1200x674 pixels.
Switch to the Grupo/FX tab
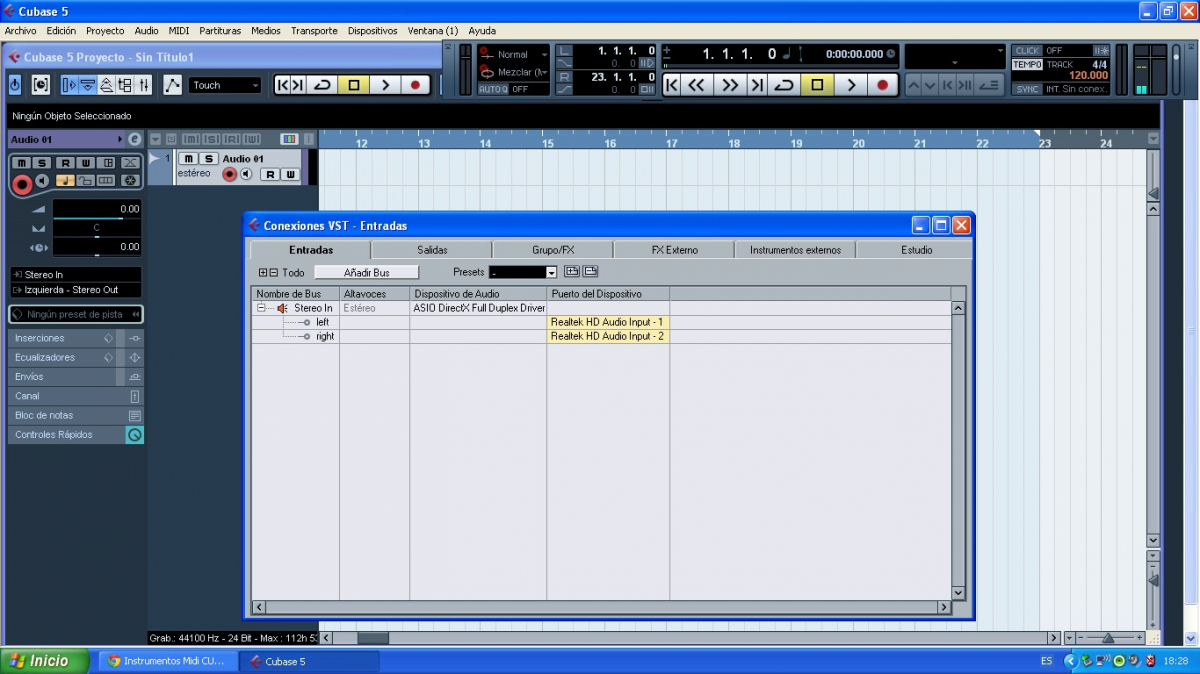(x=553, y=250)
